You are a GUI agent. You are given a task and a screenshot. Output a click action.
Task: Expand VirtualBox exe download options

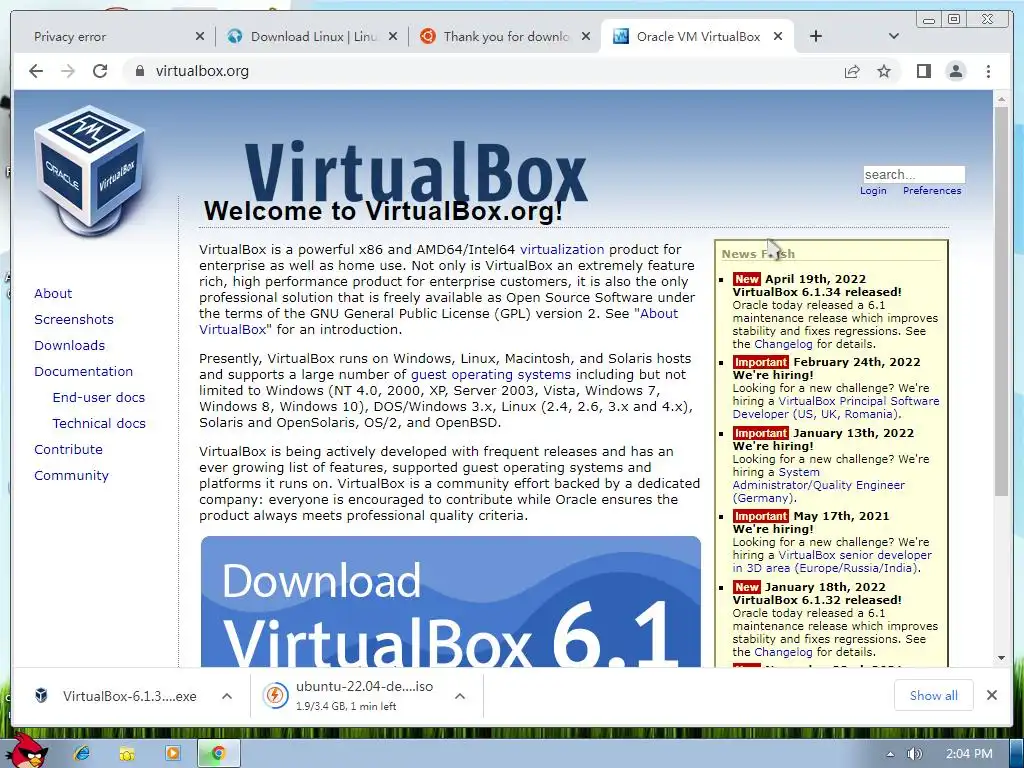click(227, 696)
